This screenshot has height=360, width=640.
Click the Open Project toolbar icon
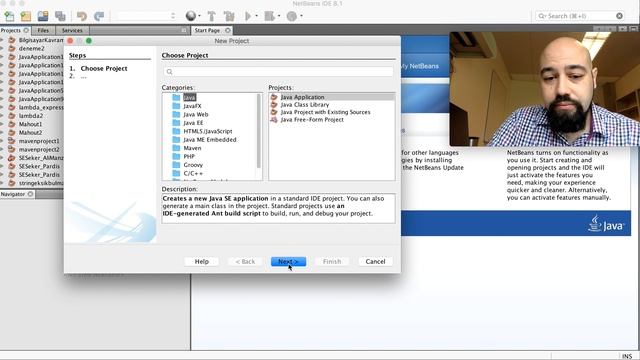[43, 16]
